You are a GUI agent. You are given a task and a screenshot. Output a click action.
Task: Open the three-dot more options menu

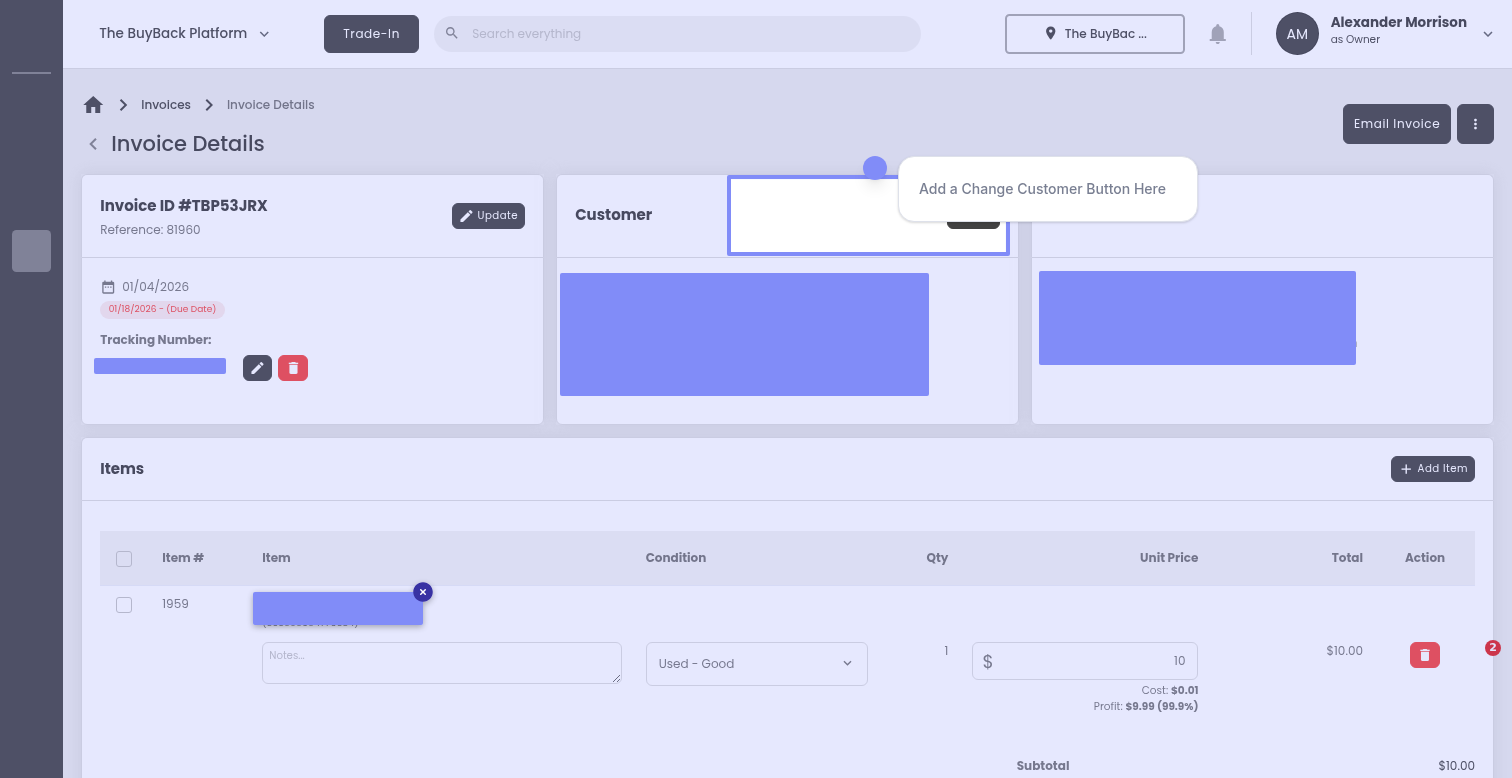(1475, 124)
